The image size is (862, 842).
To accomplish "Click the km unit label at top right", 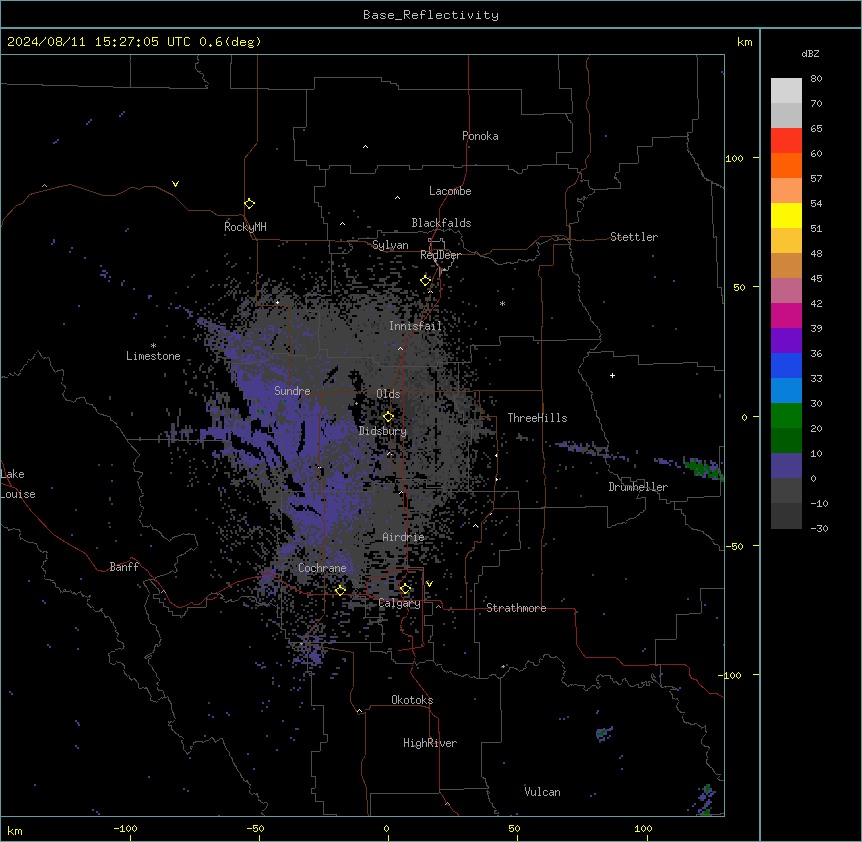I will click(744, 42).
